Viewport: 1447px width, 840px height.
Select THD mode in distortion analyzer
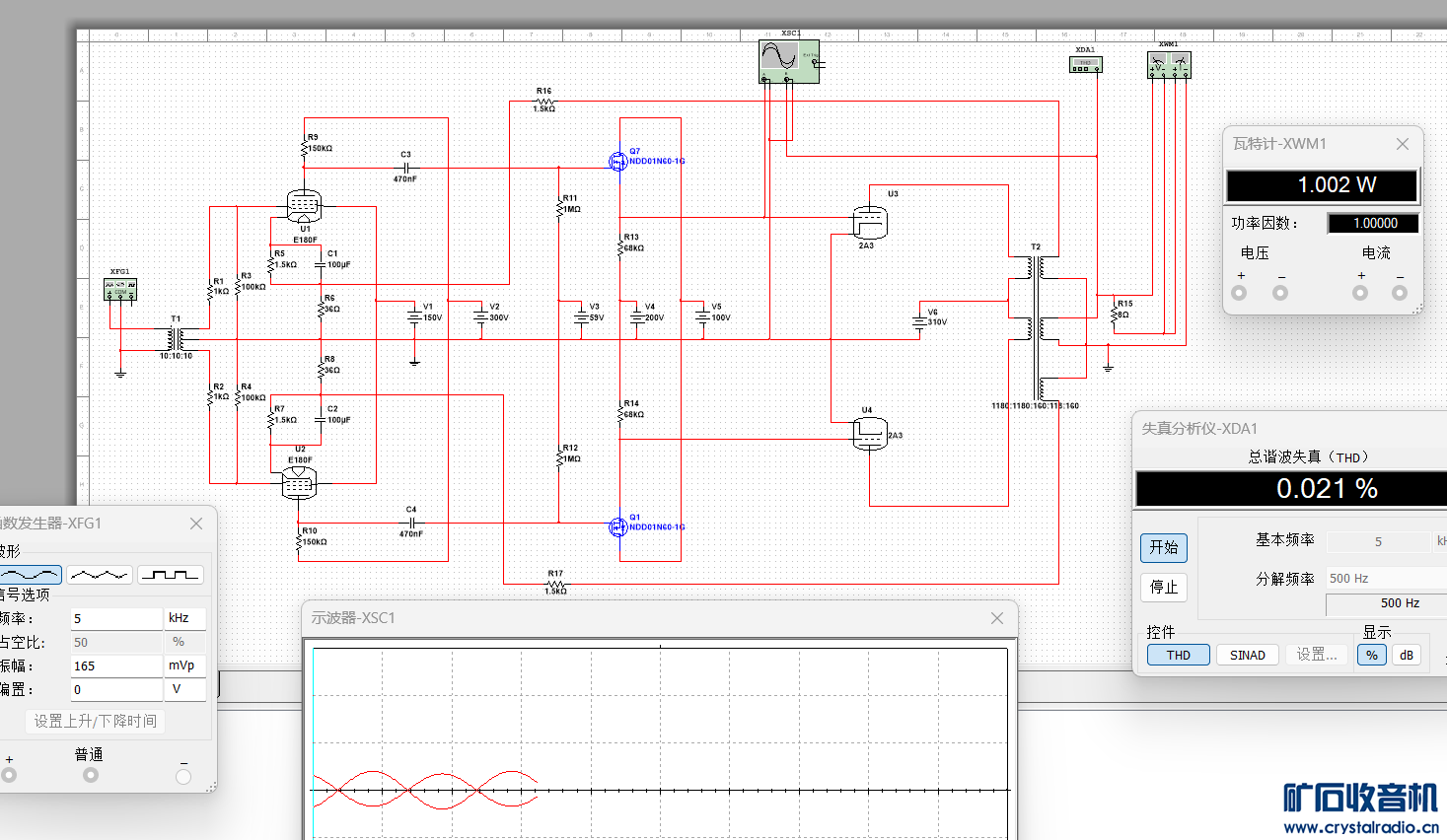(1178, 655)
